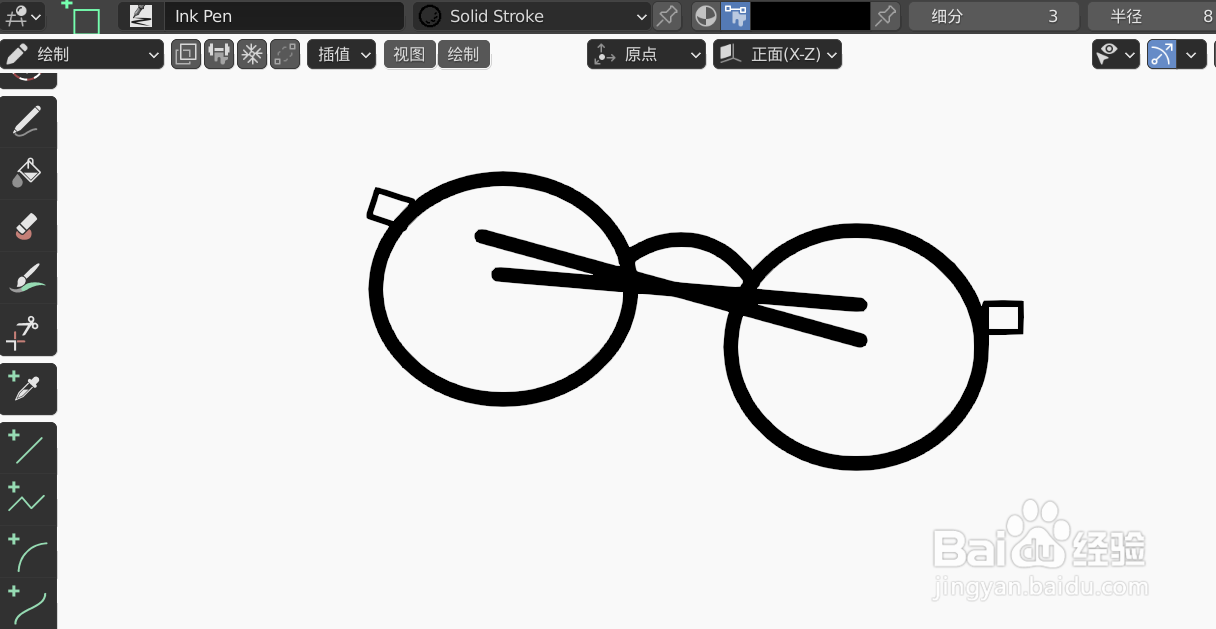Toggle Additive Drawing snowflake option
The image size is (1216, 629).
tap(252, 54)
